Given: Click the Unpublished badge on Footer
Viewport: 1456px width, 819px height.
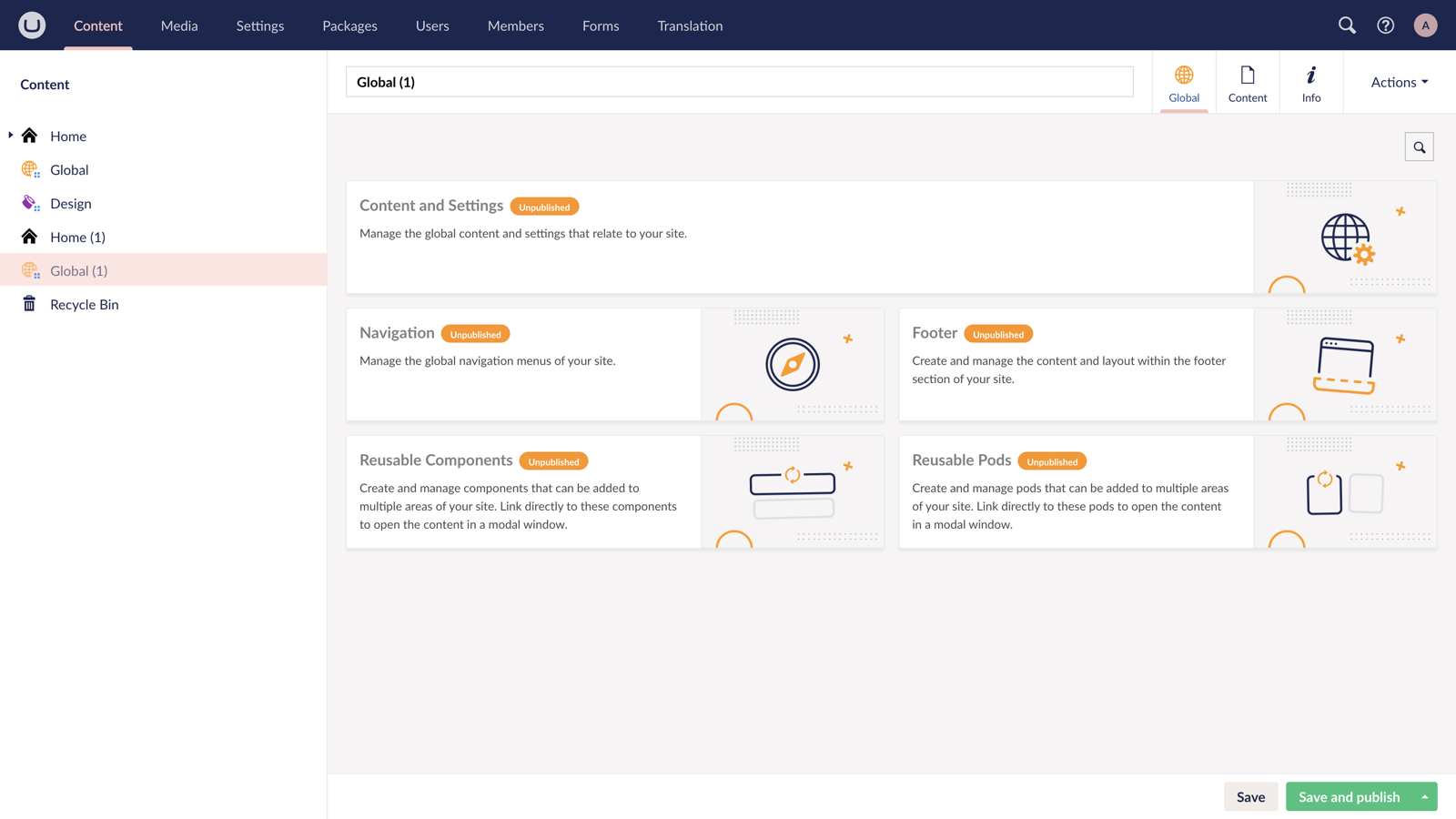Looking at the screenshot, I should (998, 333).
